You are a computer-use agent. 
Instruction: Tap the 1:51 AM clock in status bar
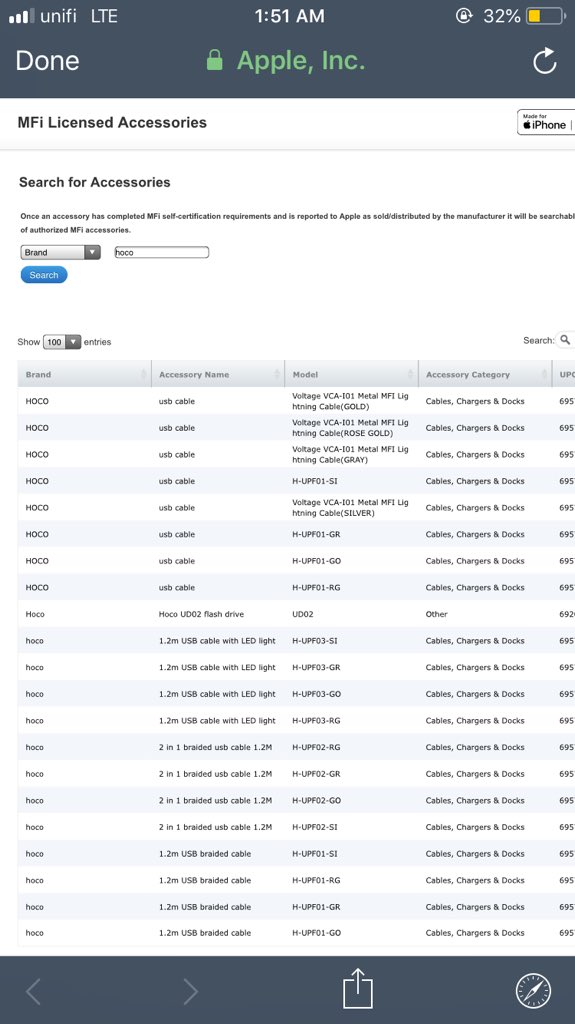point(289,16)
